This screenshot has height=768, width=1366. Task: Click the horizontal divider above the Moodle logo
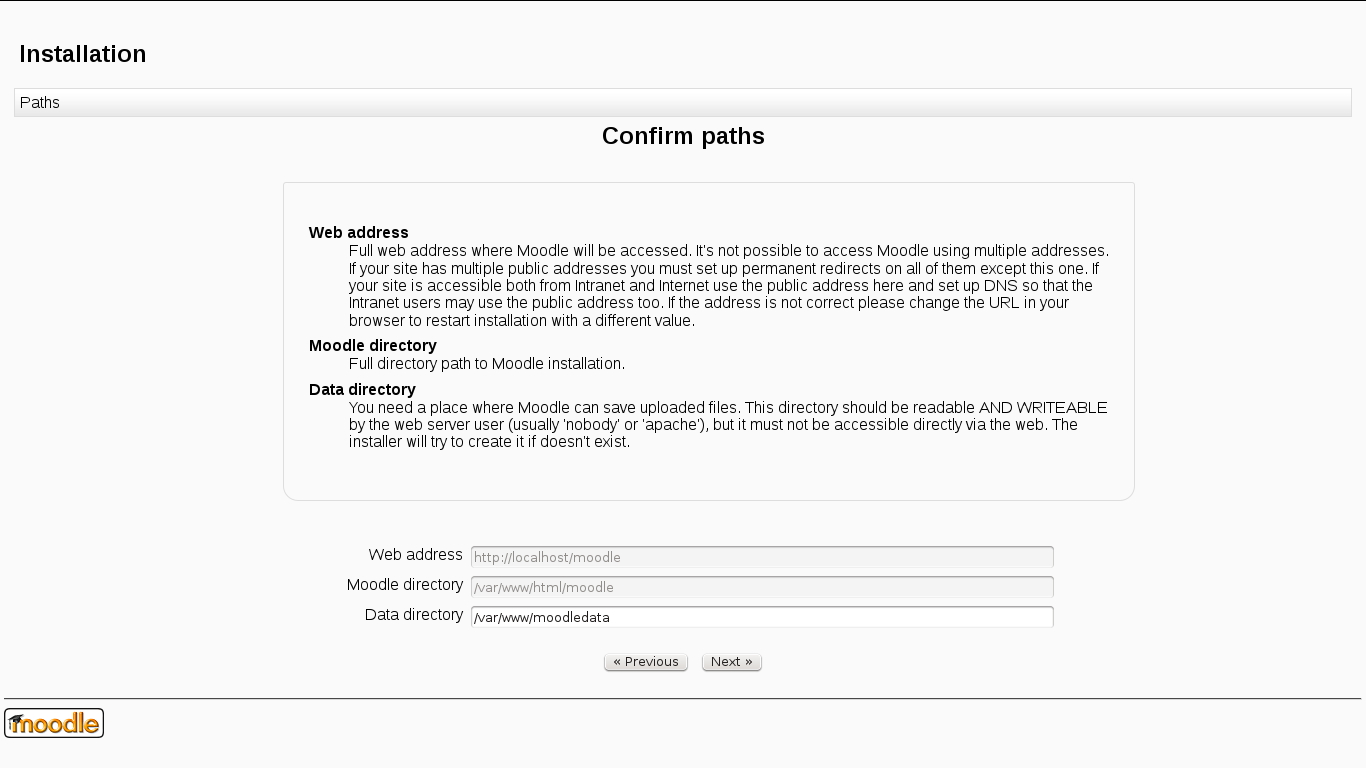click(683, 698)
